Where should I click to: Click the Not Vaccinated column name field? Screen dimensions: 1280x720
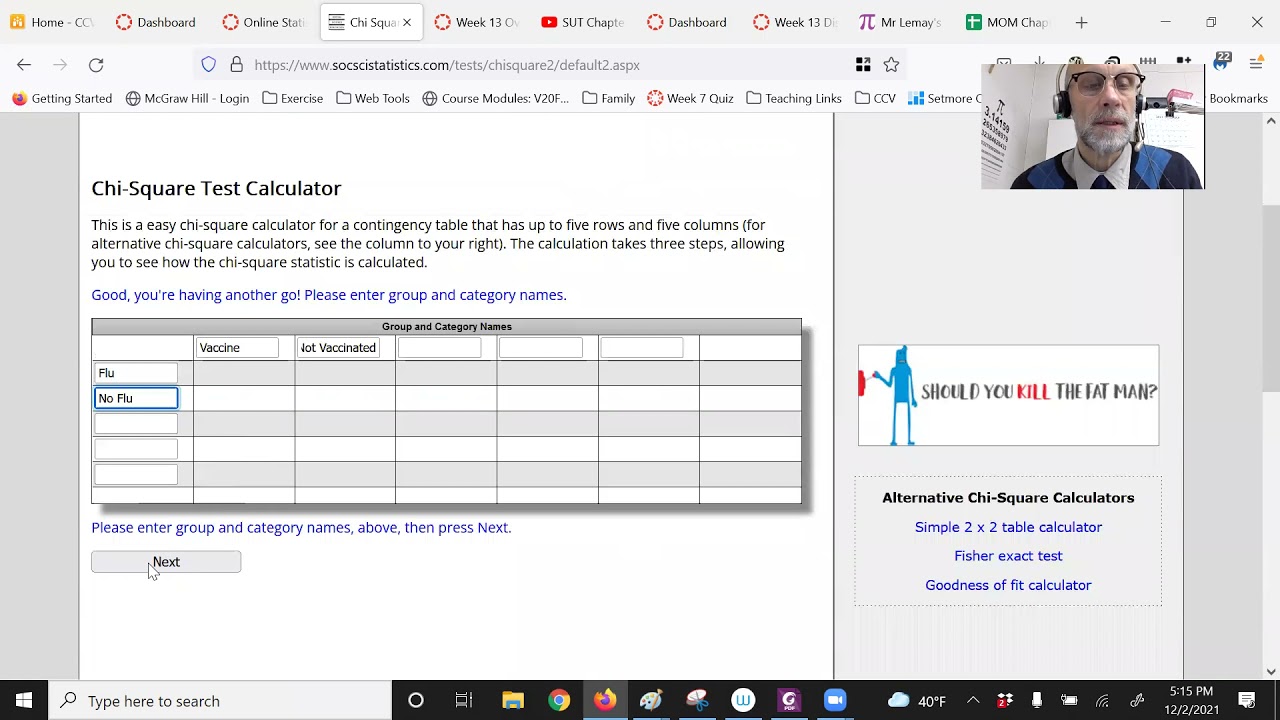click(x=338, y=348)
